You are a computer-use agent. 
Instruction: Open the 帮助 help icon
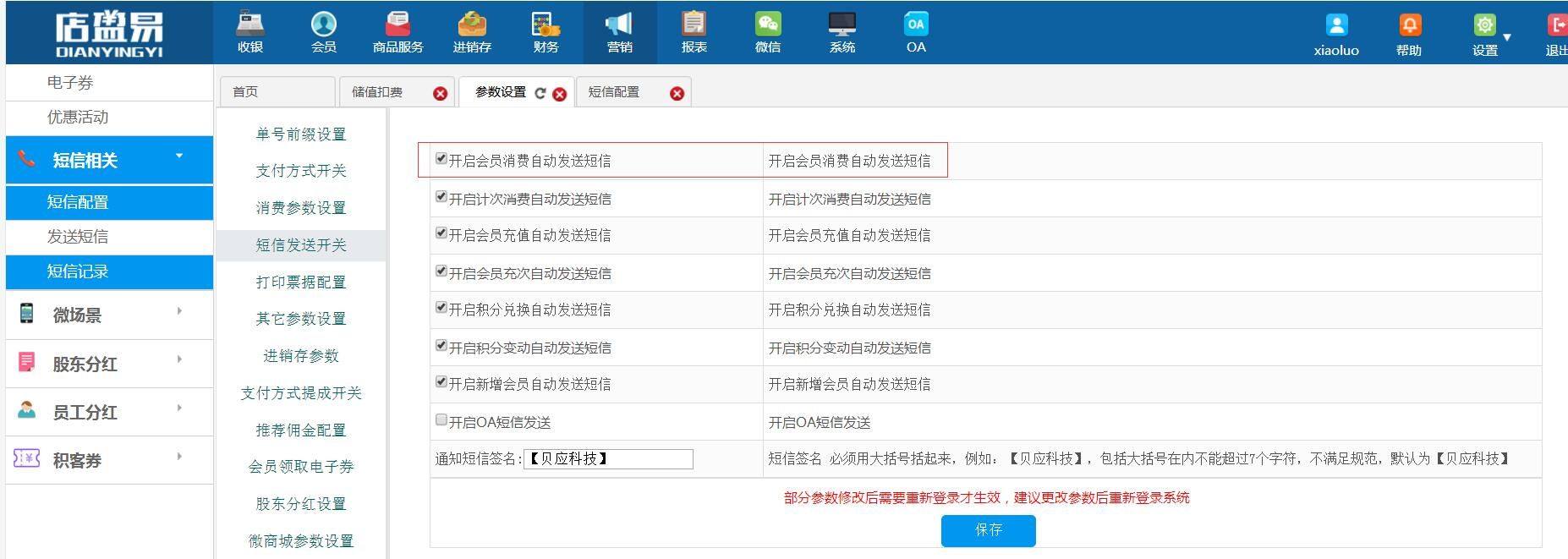click(1409, 25)
